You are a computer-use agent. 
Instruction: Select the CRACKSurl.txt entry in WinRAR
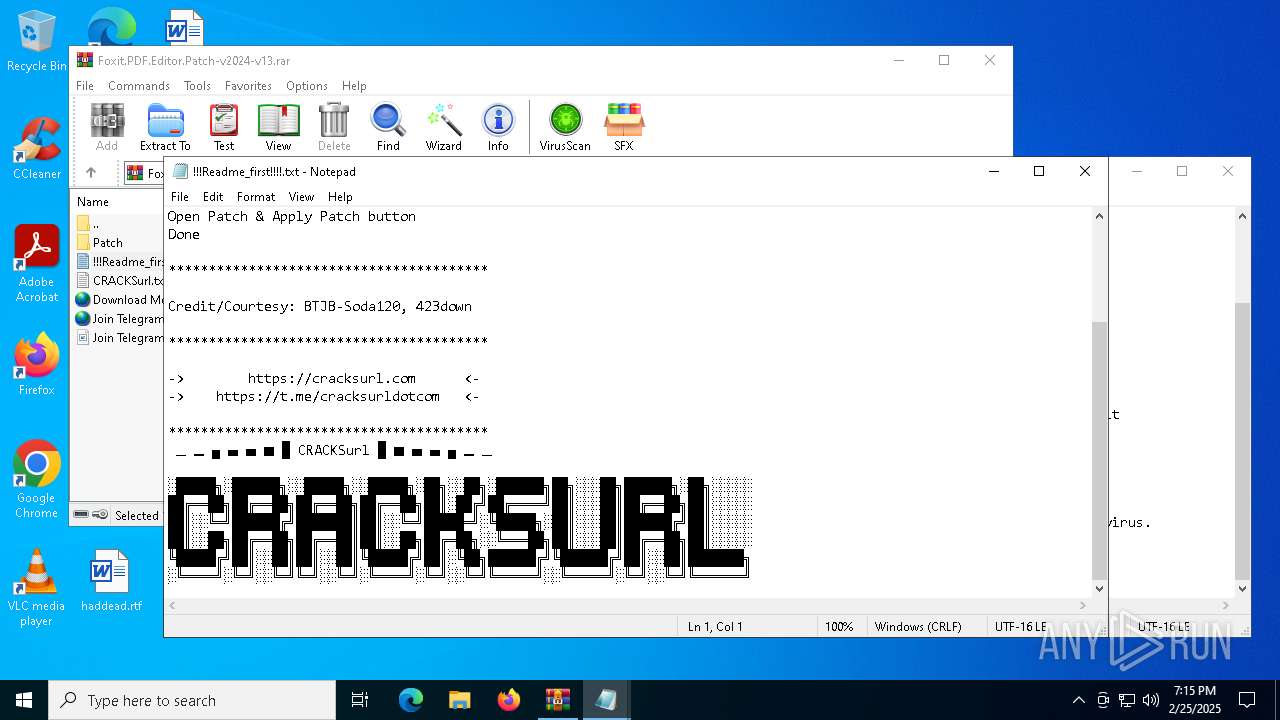tap(119, 281)
